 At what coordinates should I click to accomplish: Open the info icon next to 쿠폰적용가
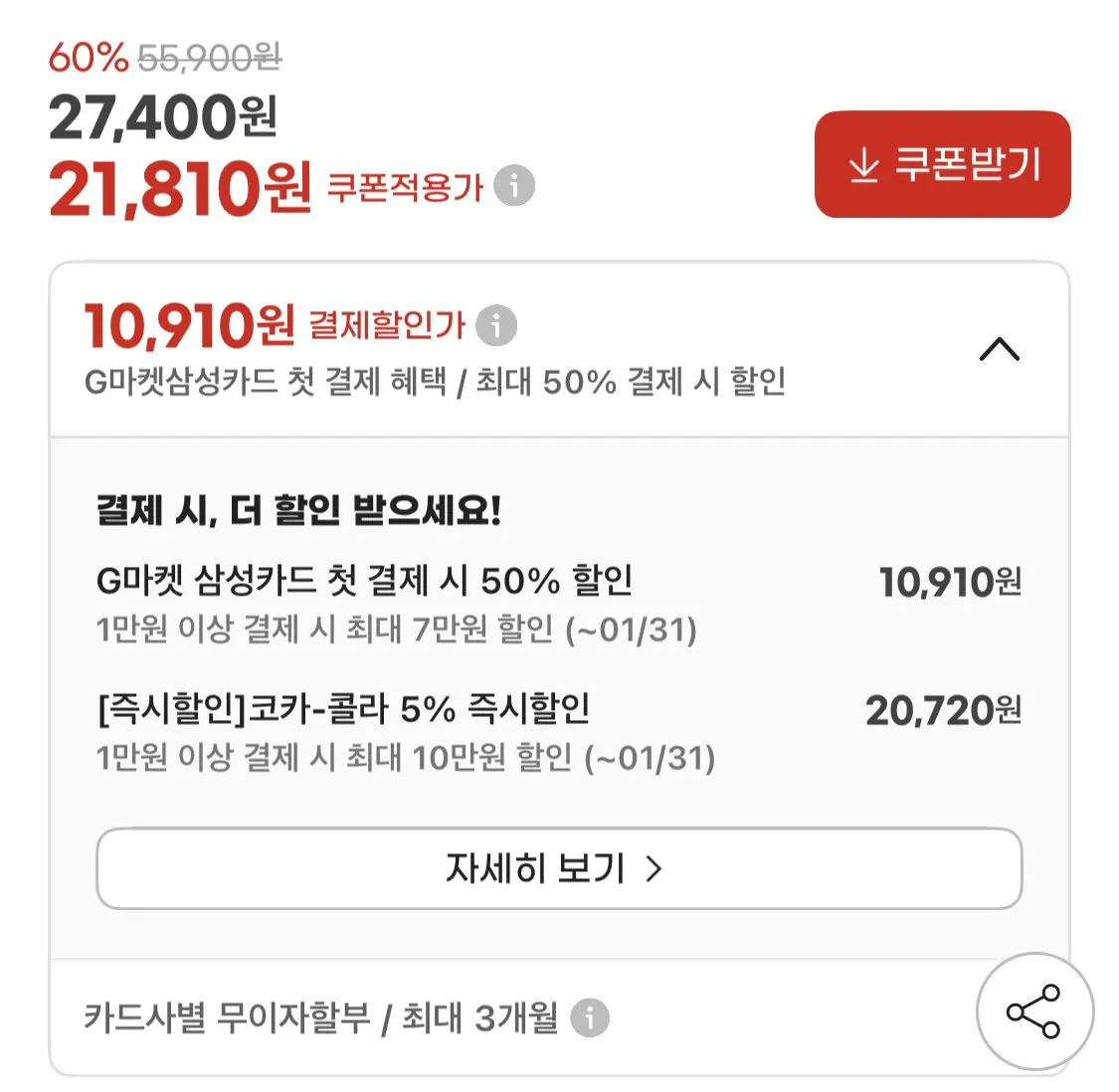[513, 186]
